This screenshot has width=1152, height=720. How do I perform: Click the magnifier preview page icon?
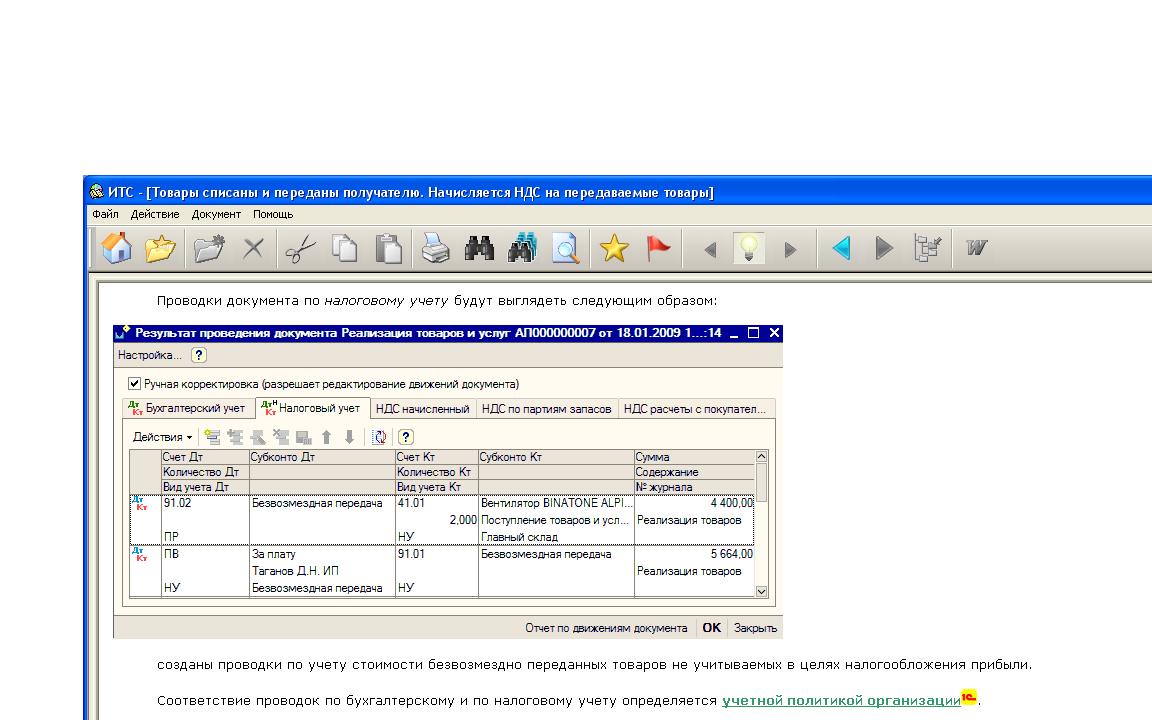click(x=566, y=249)
